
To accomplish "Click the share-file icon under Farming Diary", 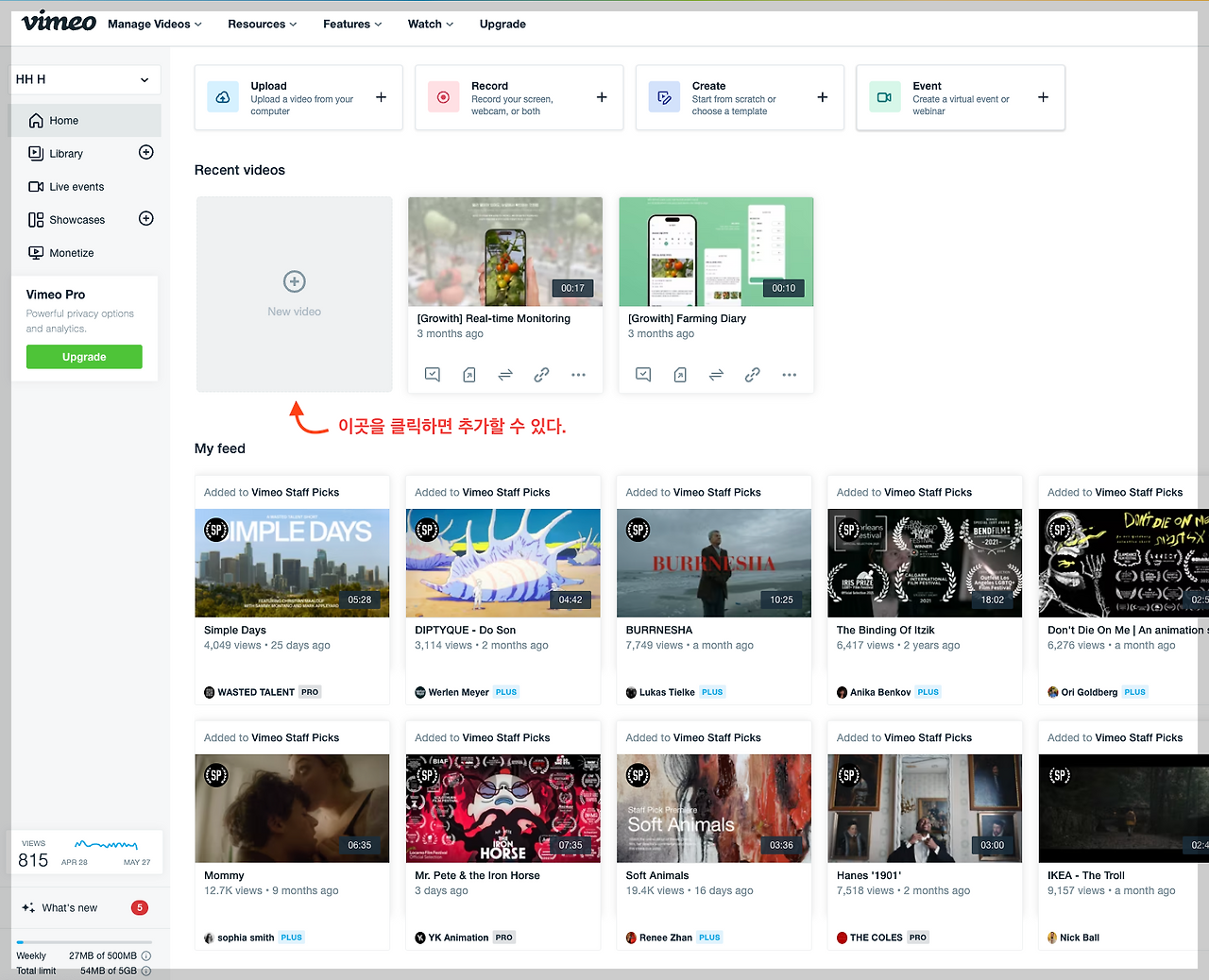I will click(x=680, y=375).
